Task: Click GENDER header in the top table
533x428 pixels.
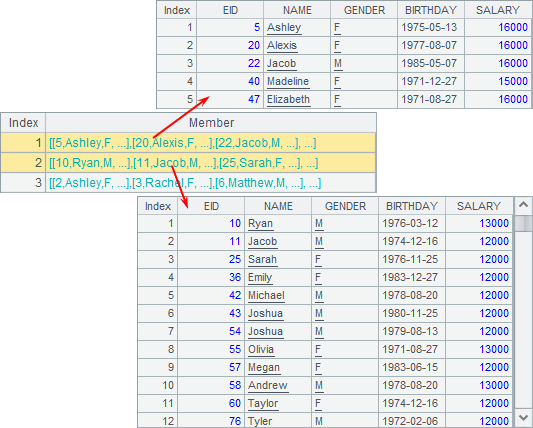Action: [x=364, y=10]
